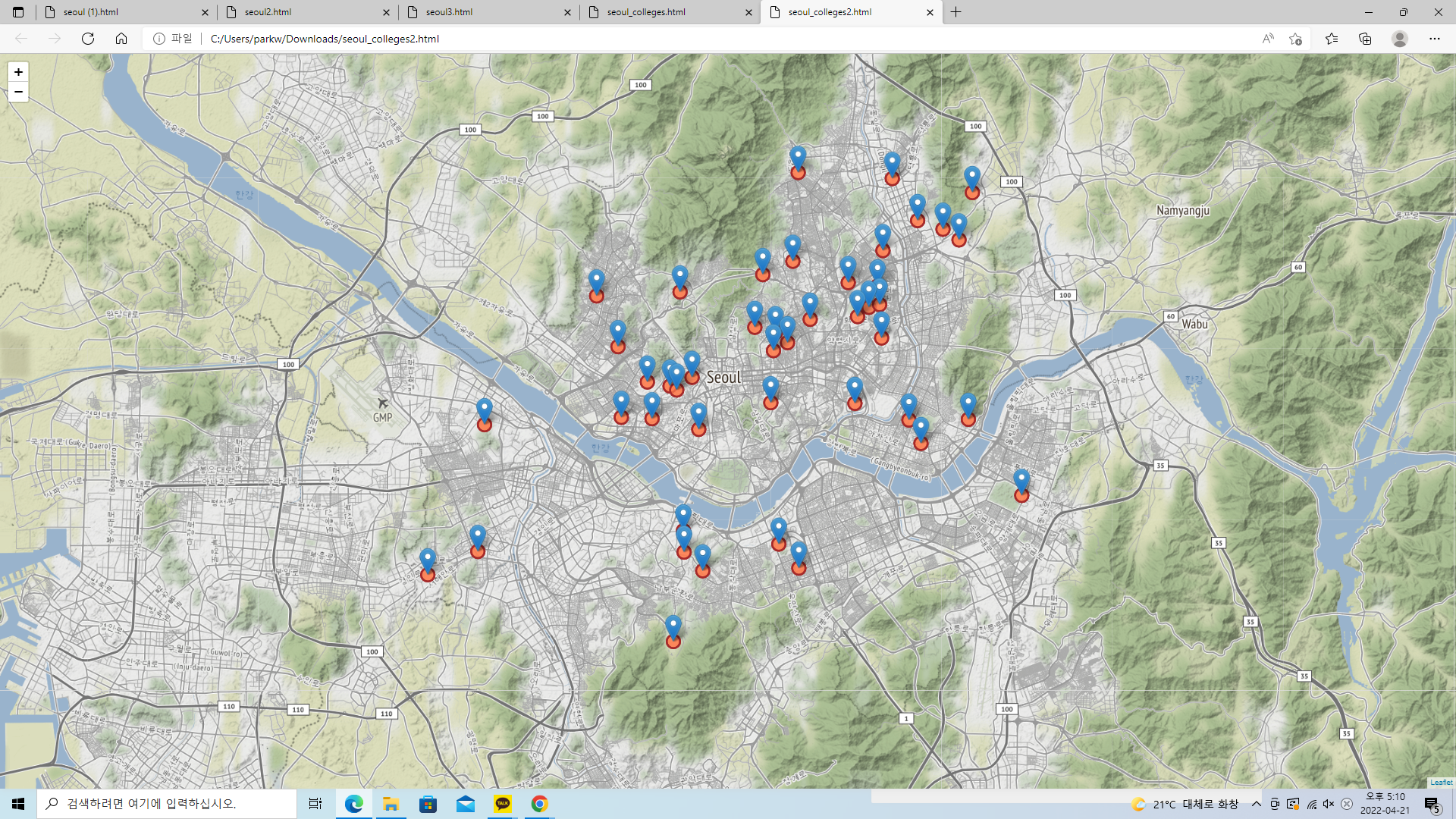Viewport: 1456px width, 819px height.
Task: Click the map zoom out minus button
Action: coord(18,92)
